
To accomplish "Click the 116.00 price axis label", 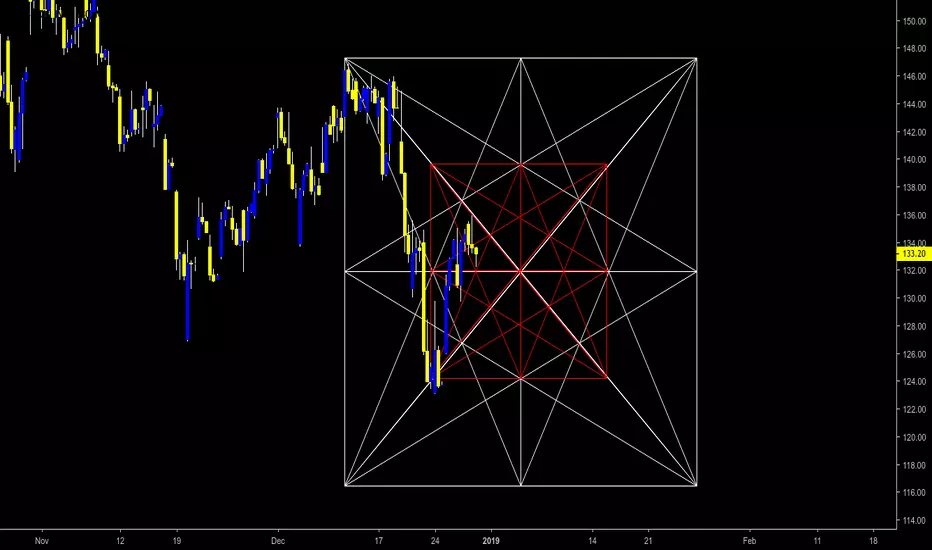I will click(x=914, y=492).
